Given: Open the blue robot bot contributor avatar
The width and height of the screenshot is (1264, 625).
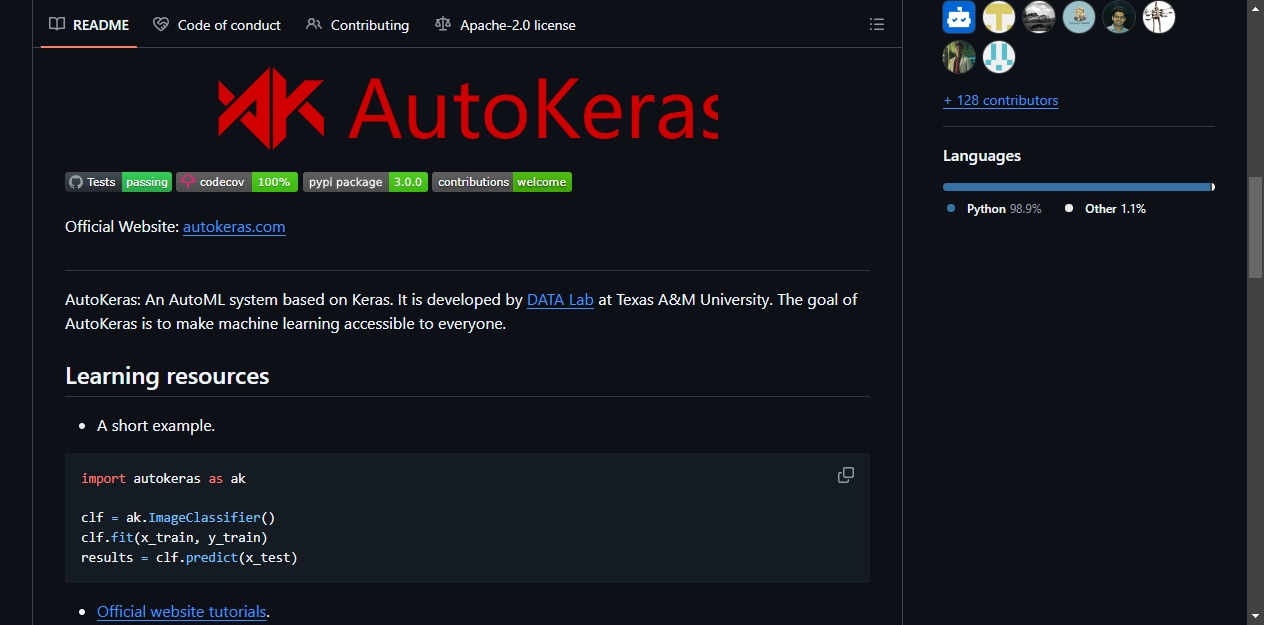Looking at the screenshot, I should click(959, 17).
